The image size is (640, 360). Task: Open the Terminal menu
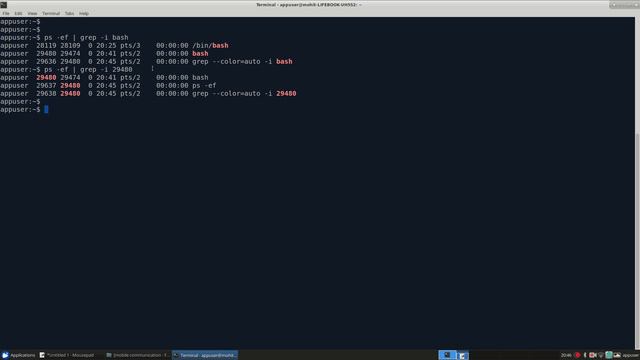[51, 13]
